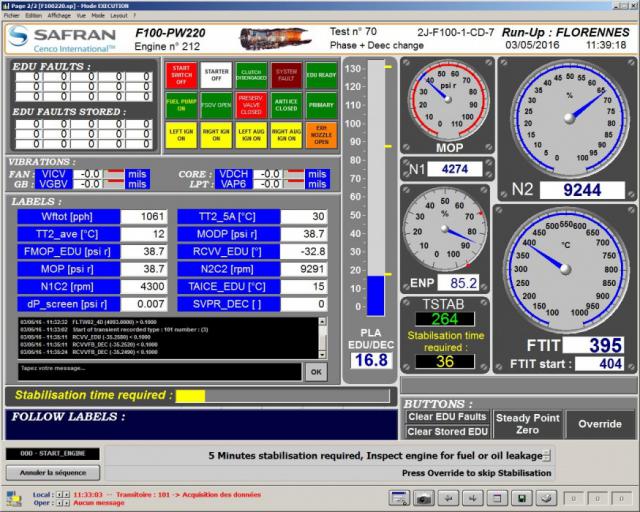Click the PRIMARY status indicator
Image resolution: width=640 pixels, height=512 pixels.
click(x=322, y=105)
